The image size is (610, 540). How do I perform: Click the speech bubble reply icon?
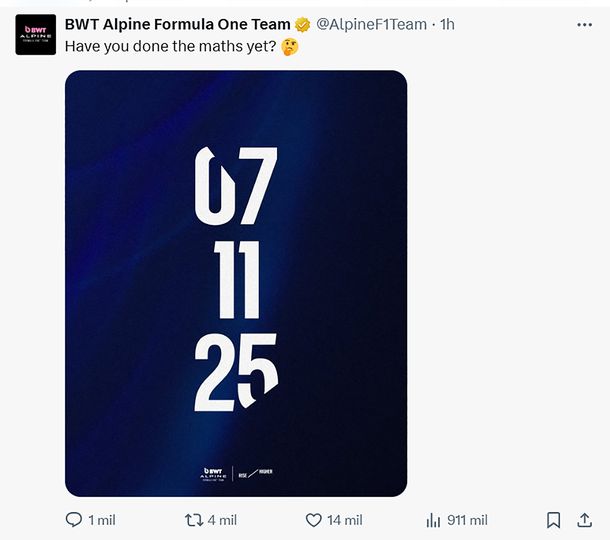point(73,520)
